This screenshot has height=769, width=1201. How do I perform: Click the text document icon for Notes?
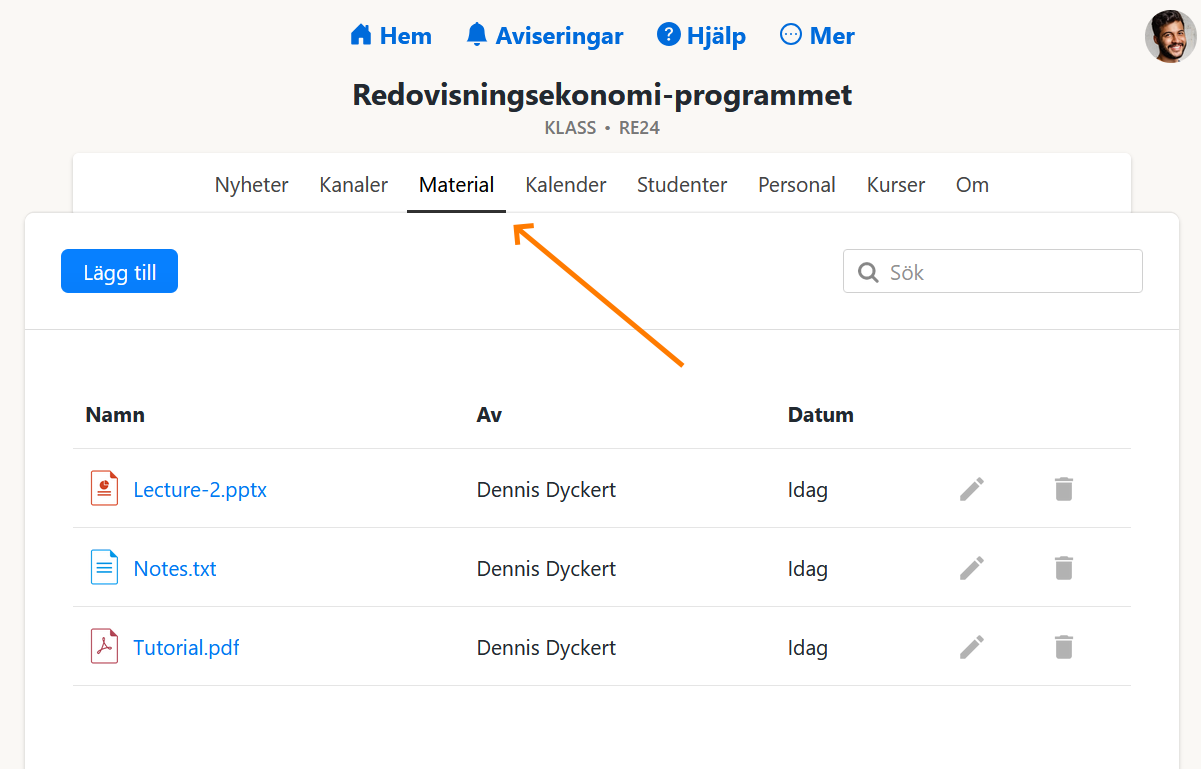pyautogui.click(x=104, y=568)
